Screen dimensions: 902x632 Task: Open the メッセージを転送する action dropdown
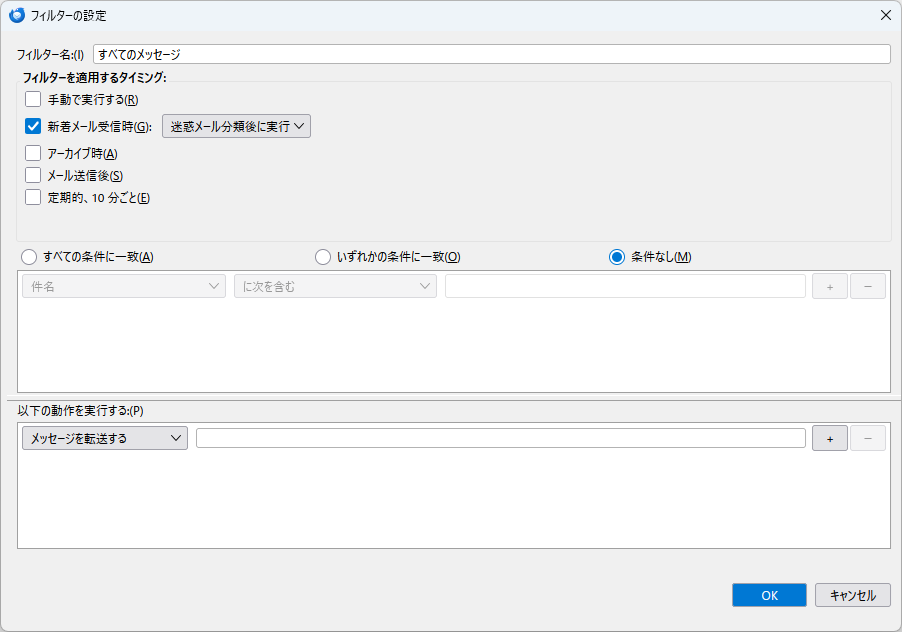[104, 438]
